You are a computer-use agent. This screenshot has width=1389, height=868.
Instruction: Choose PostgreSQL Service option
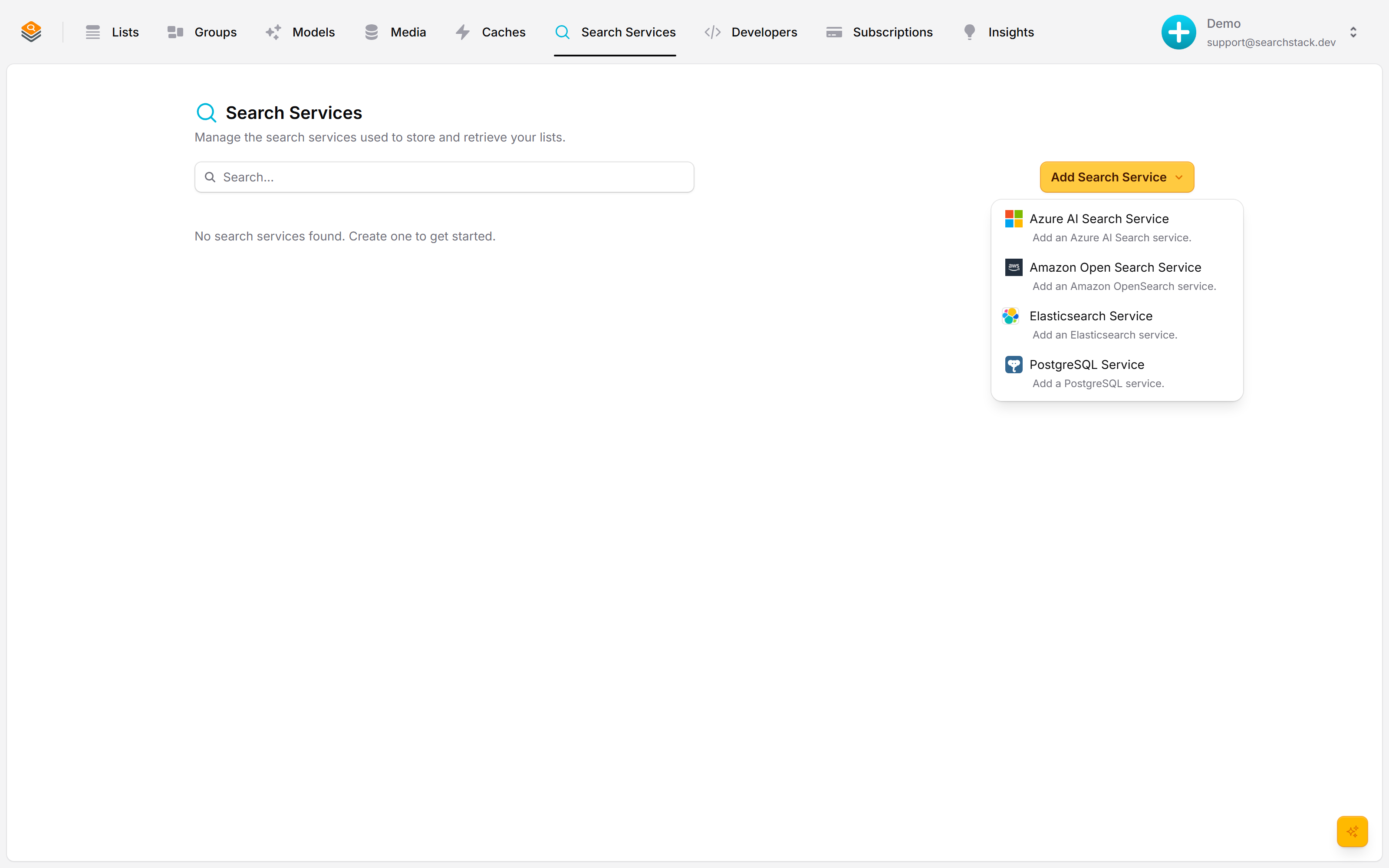1117,374
